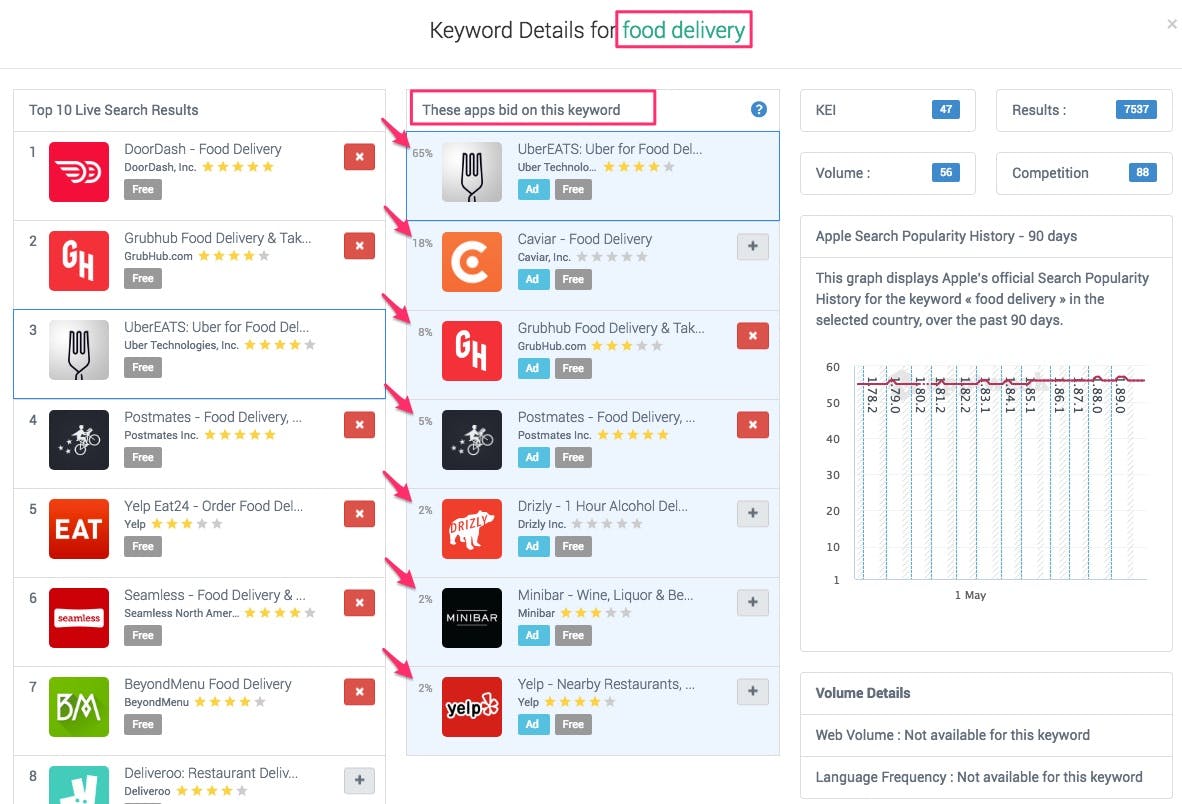Open BeyondMenu Food Delivery title
This screenshot has width=1182, height=804.
pos(208,684)
